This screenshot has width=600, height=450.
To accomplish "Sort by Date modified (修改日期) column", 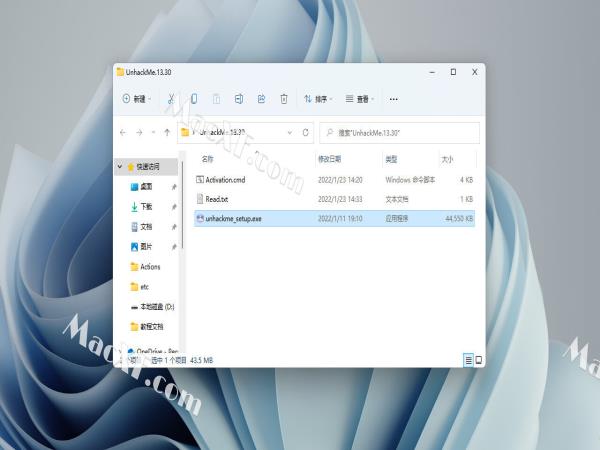I will 329,159.
